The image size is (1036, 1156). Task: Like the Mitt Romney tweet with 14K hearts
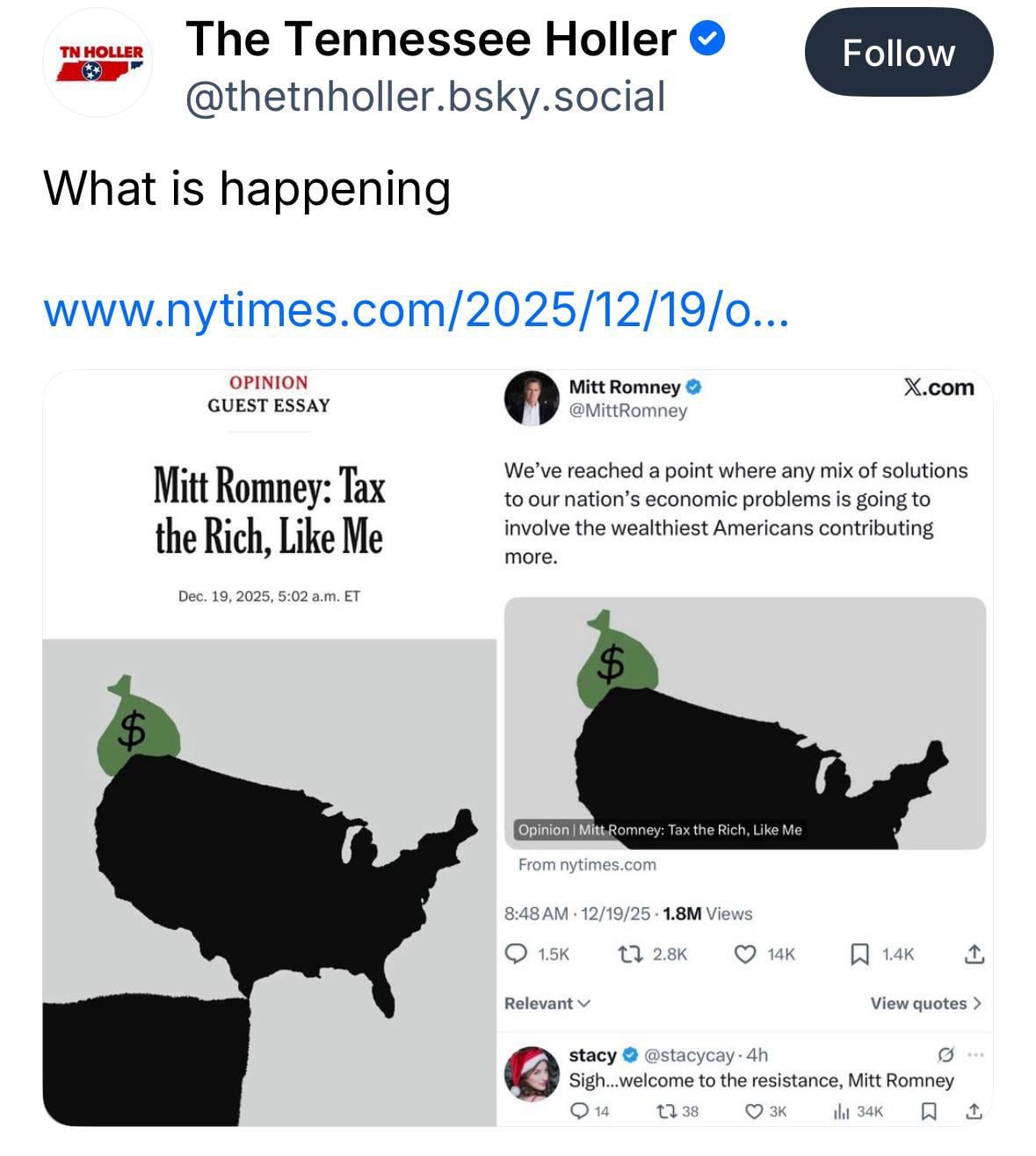click(x=745, y=954)
